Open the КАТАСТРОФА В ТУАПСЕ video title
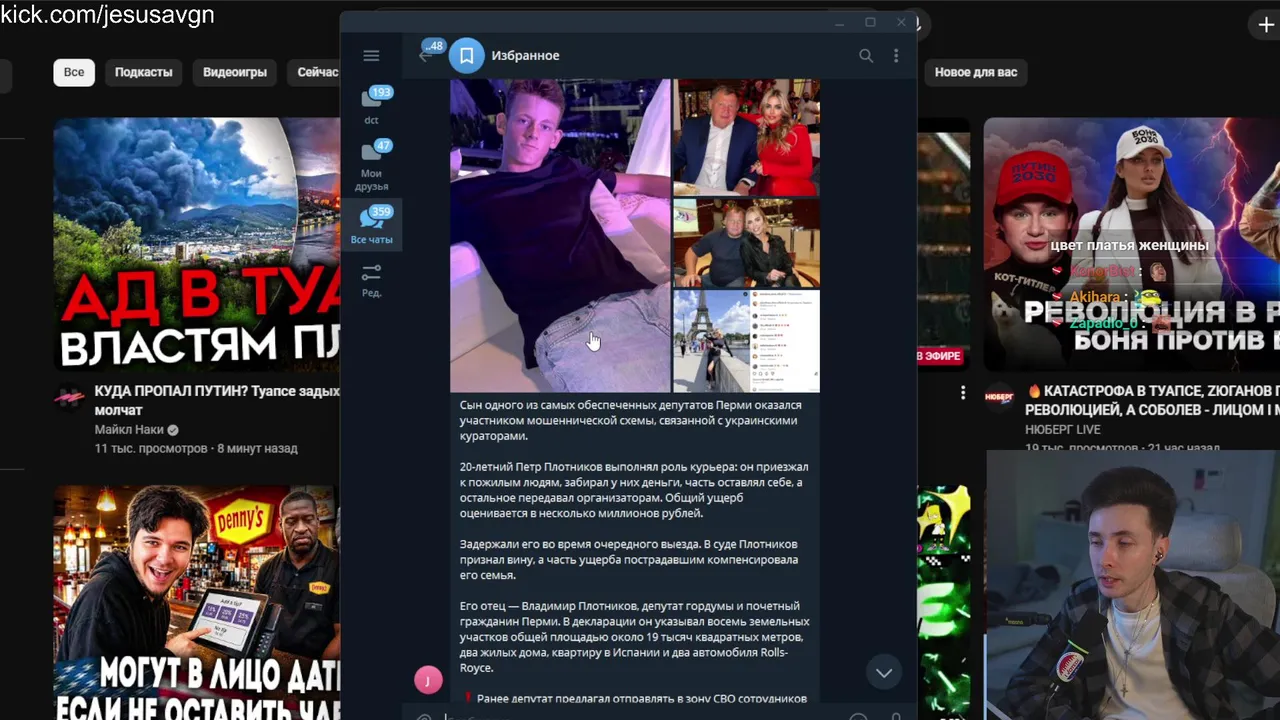1280x720 pixels. [1152, 400]
